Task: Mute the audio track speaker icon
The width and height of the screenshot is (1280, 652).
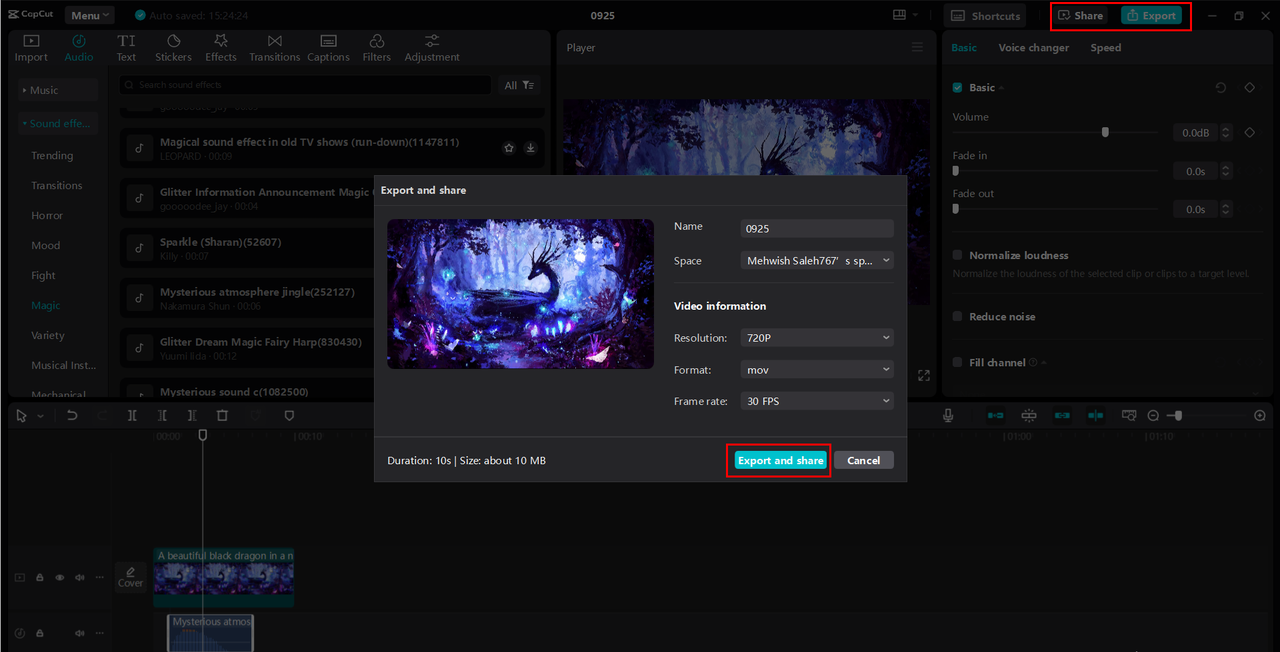Action: (x=80, y=633)
